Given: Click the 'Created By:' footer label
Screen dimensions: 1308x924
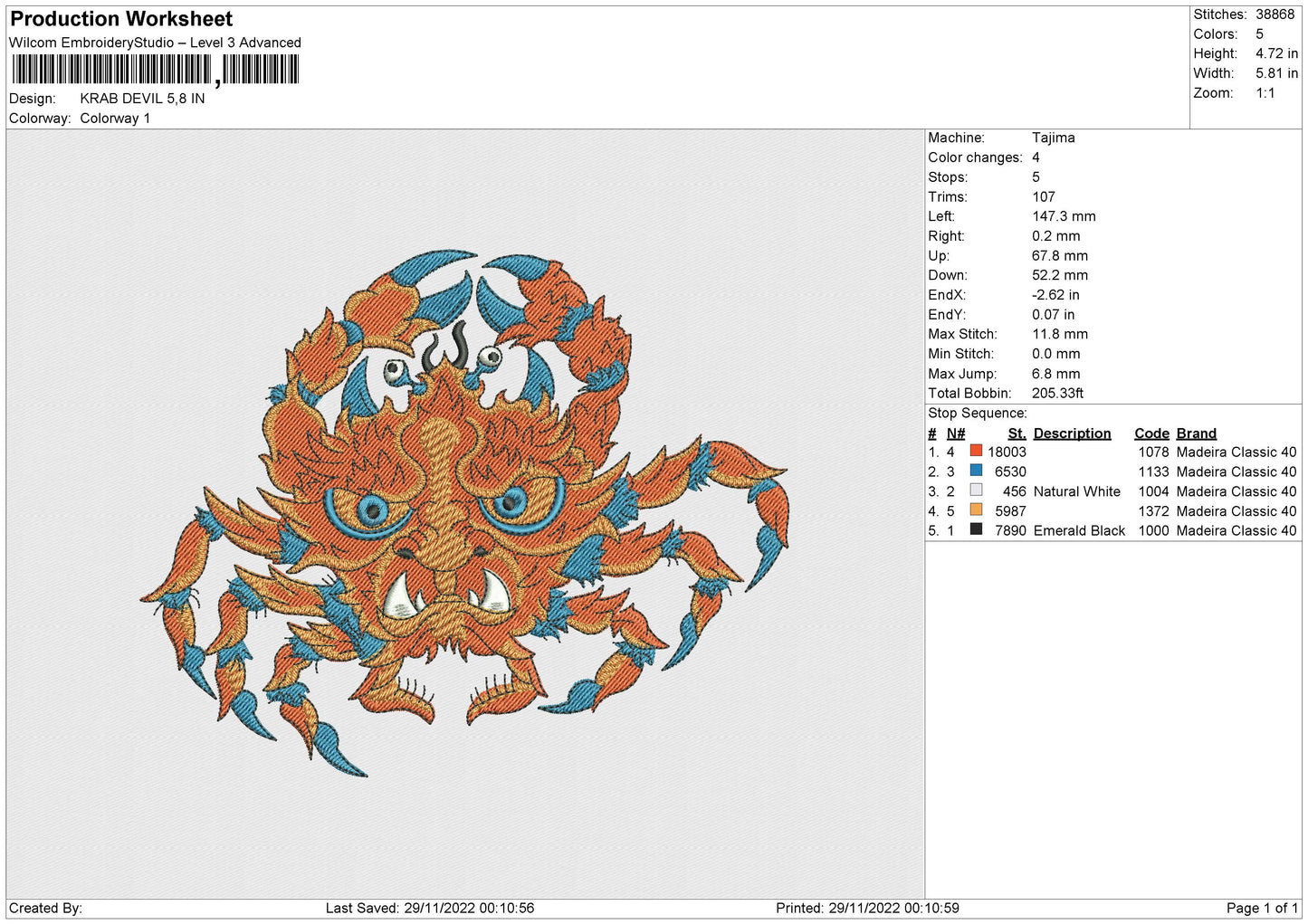Looking at the screenshot, I should pyautogui.click(x=45, y=908).
